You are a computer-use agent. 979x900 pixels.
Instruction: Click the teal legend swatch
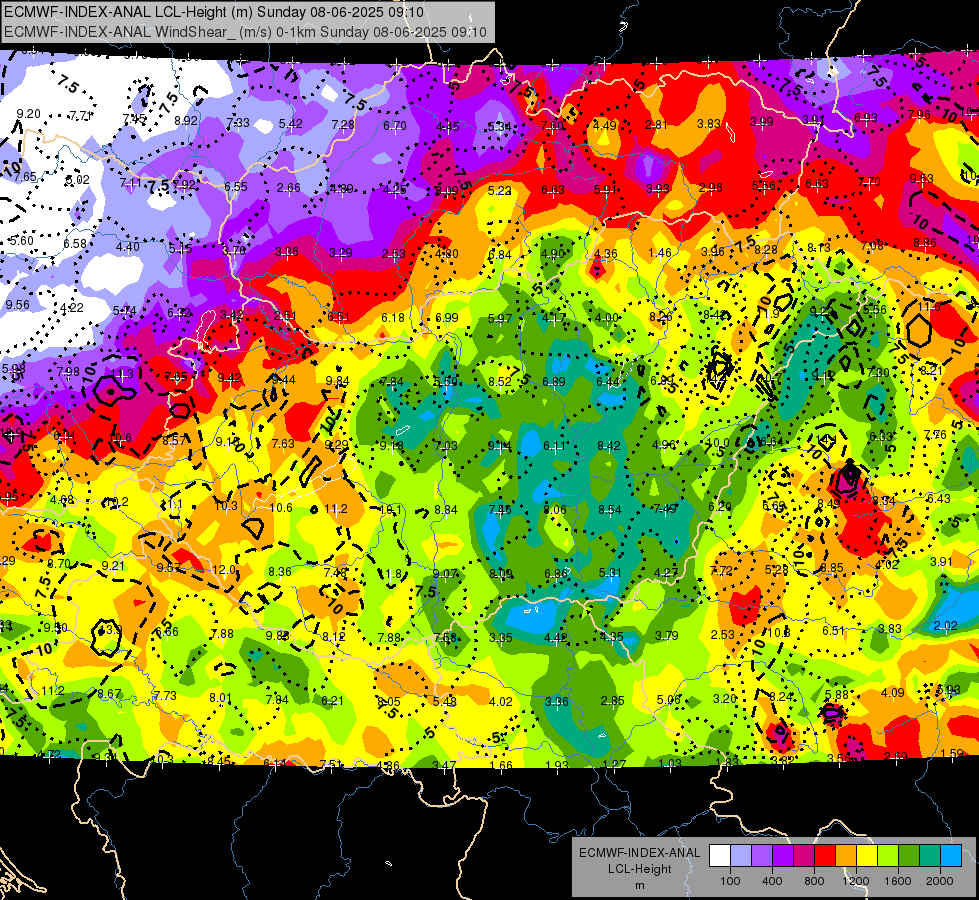click(x=930, y=856)
